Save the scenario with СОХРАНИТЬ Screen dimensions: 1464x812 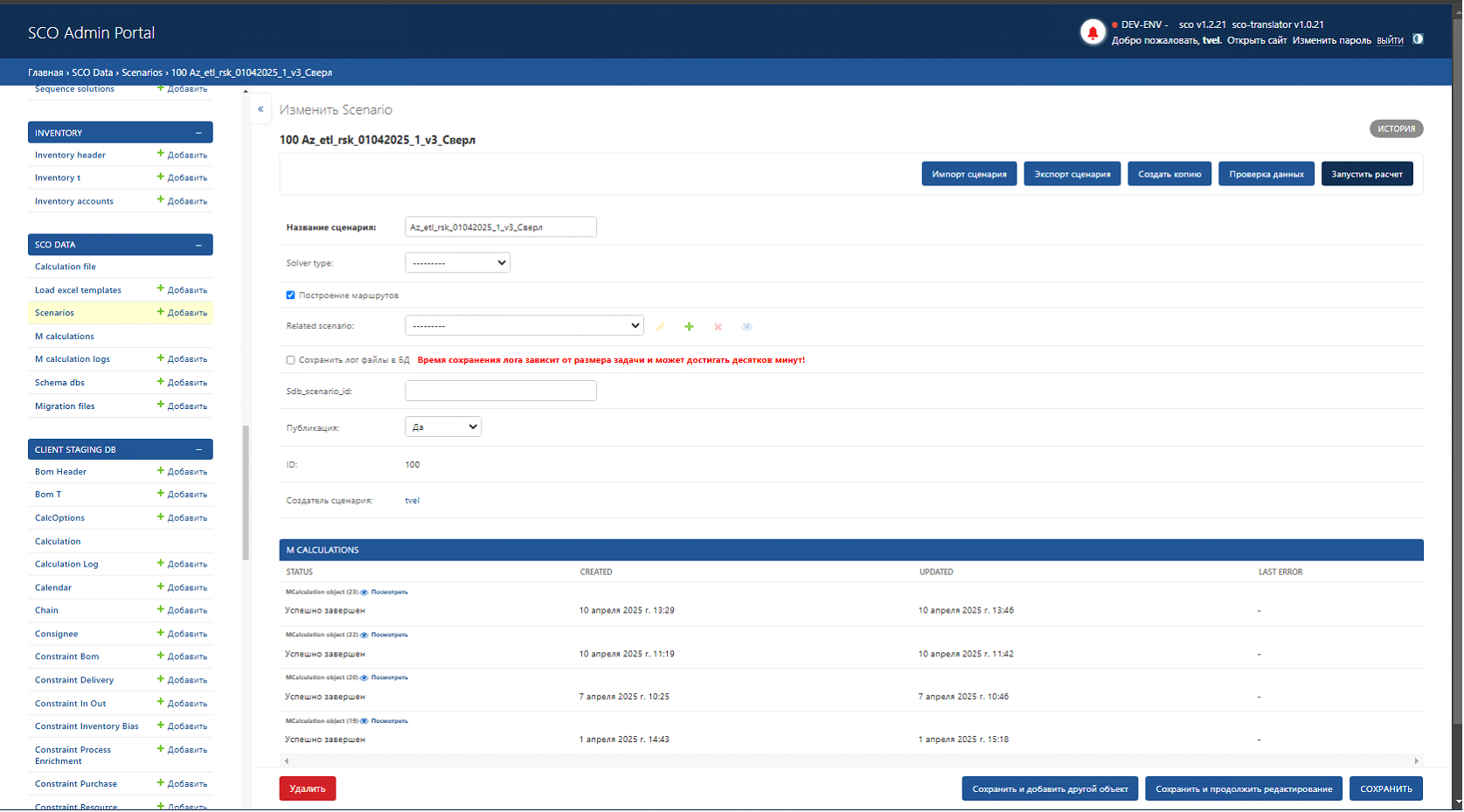coord(1386,788)
